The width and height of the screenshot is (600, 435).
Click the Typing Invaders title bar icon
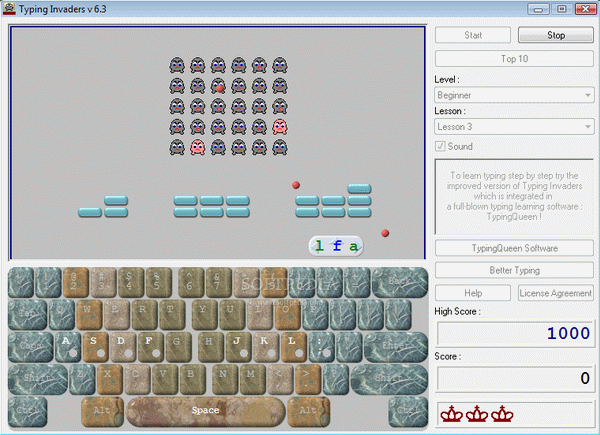[x=9, y=8]
